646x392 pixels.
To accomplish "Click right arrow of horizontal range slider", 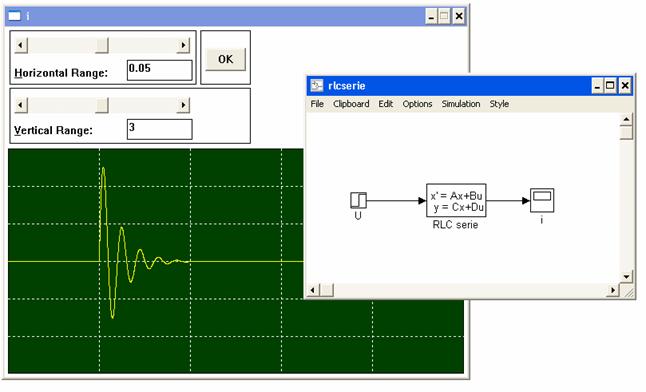I will pos(183,45).
